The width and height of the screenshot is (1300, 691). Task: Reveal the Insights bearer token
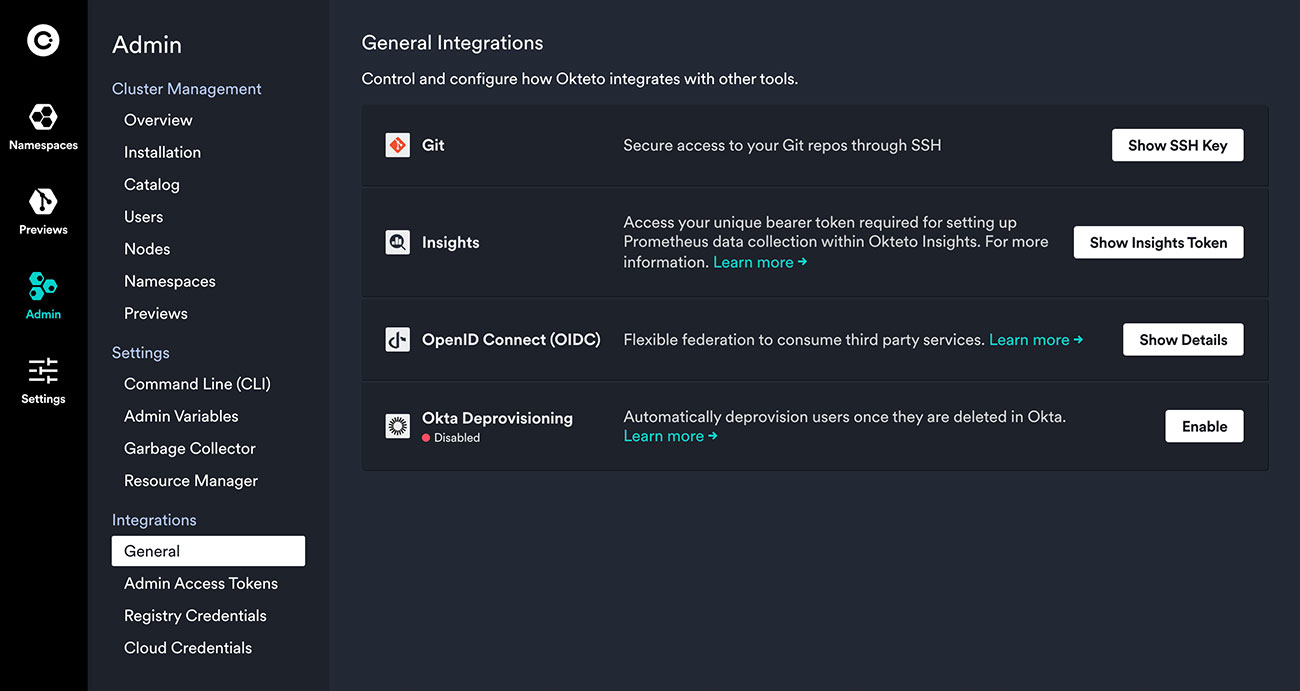pos(1158,242)
